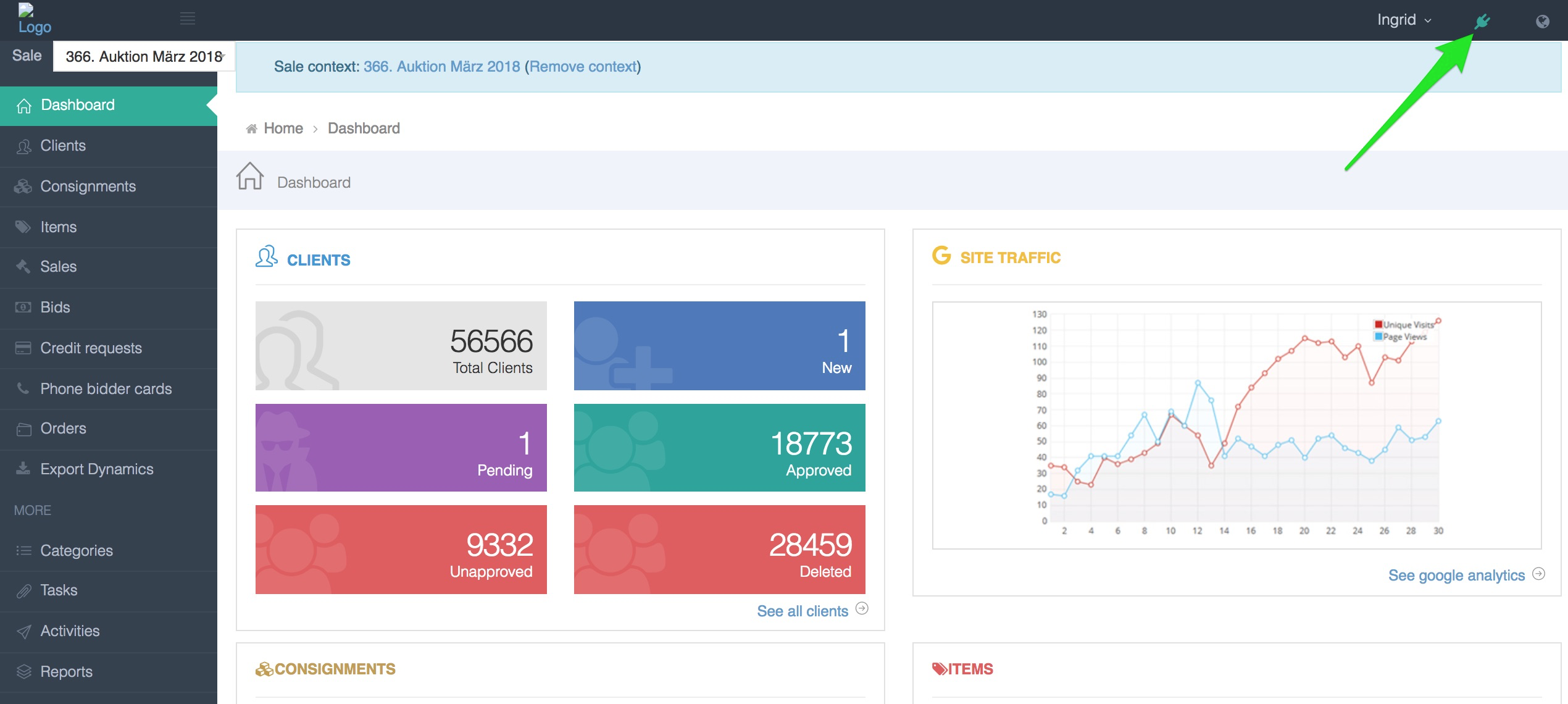Image resolution: width=1568 pixels, height=704 pixels.
Task: Open the 9332 Unapproved clients tile
Action: [x=401, y=550]
